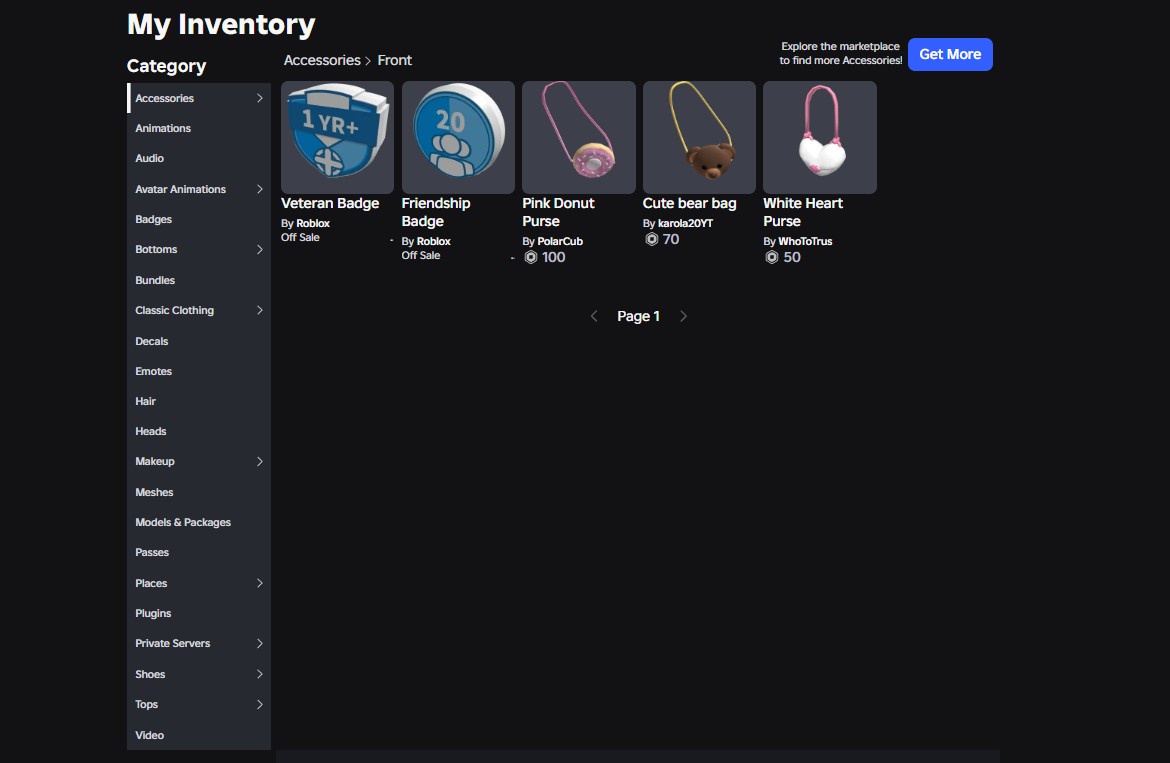This screenshot has height=763, width=1170.
Task: Go to the next inventory page arrow
Action: [x=683, y=316]
